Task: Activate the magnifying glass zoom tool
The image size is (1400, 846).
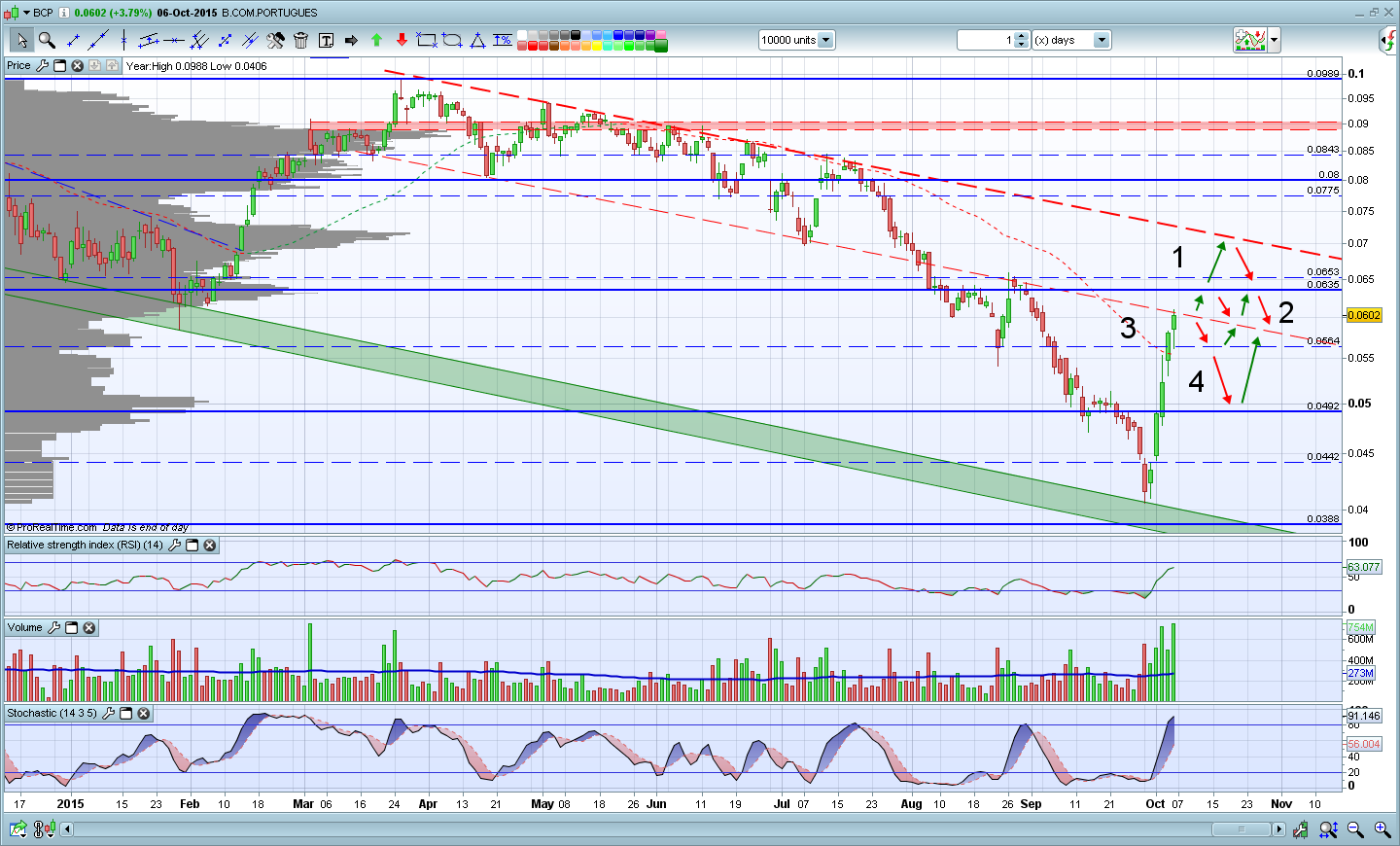Action: pos(46,40)
